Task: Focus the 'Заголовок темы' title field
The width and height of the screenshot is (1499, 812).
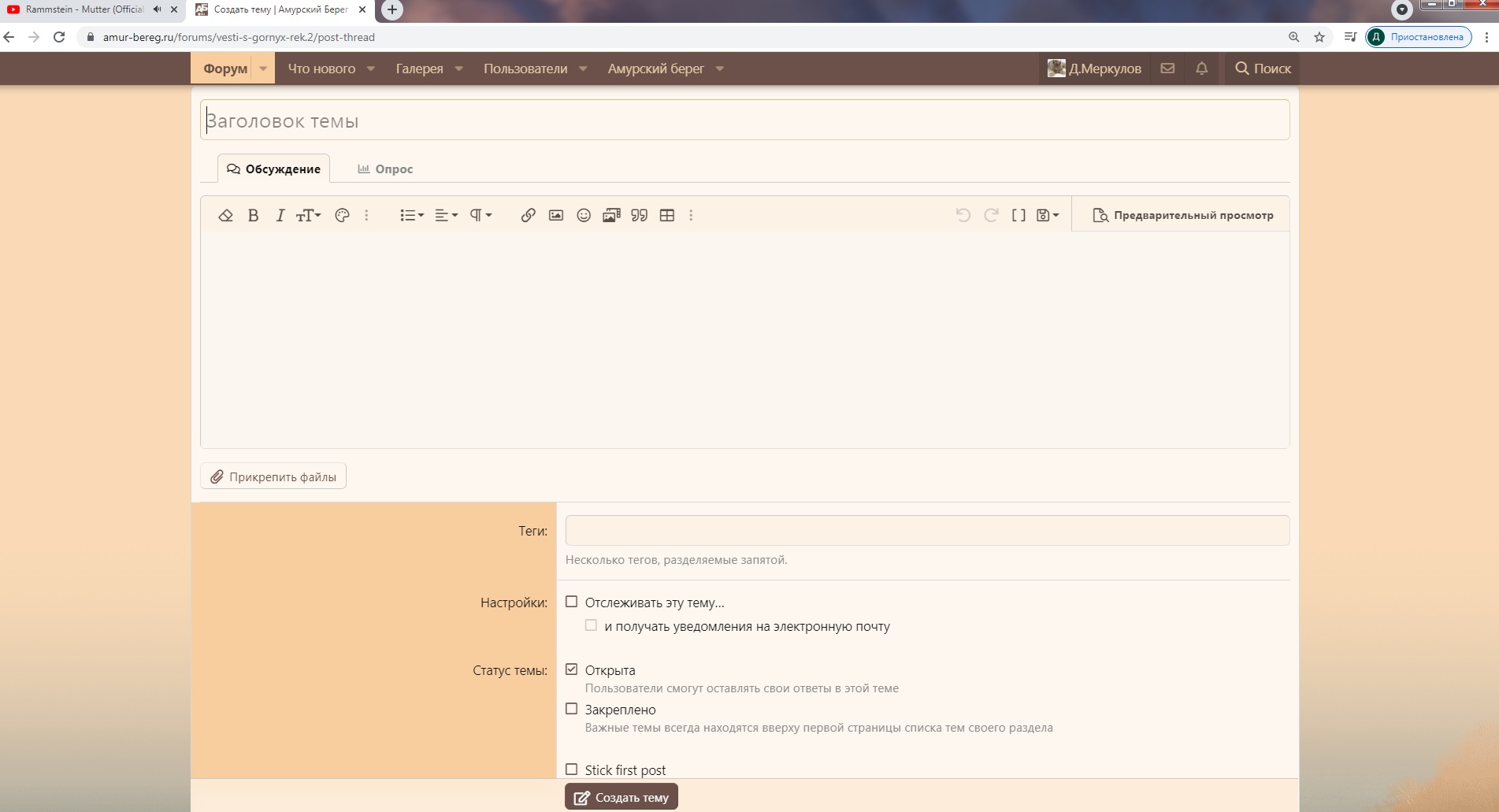Action: tap(744, 121)
